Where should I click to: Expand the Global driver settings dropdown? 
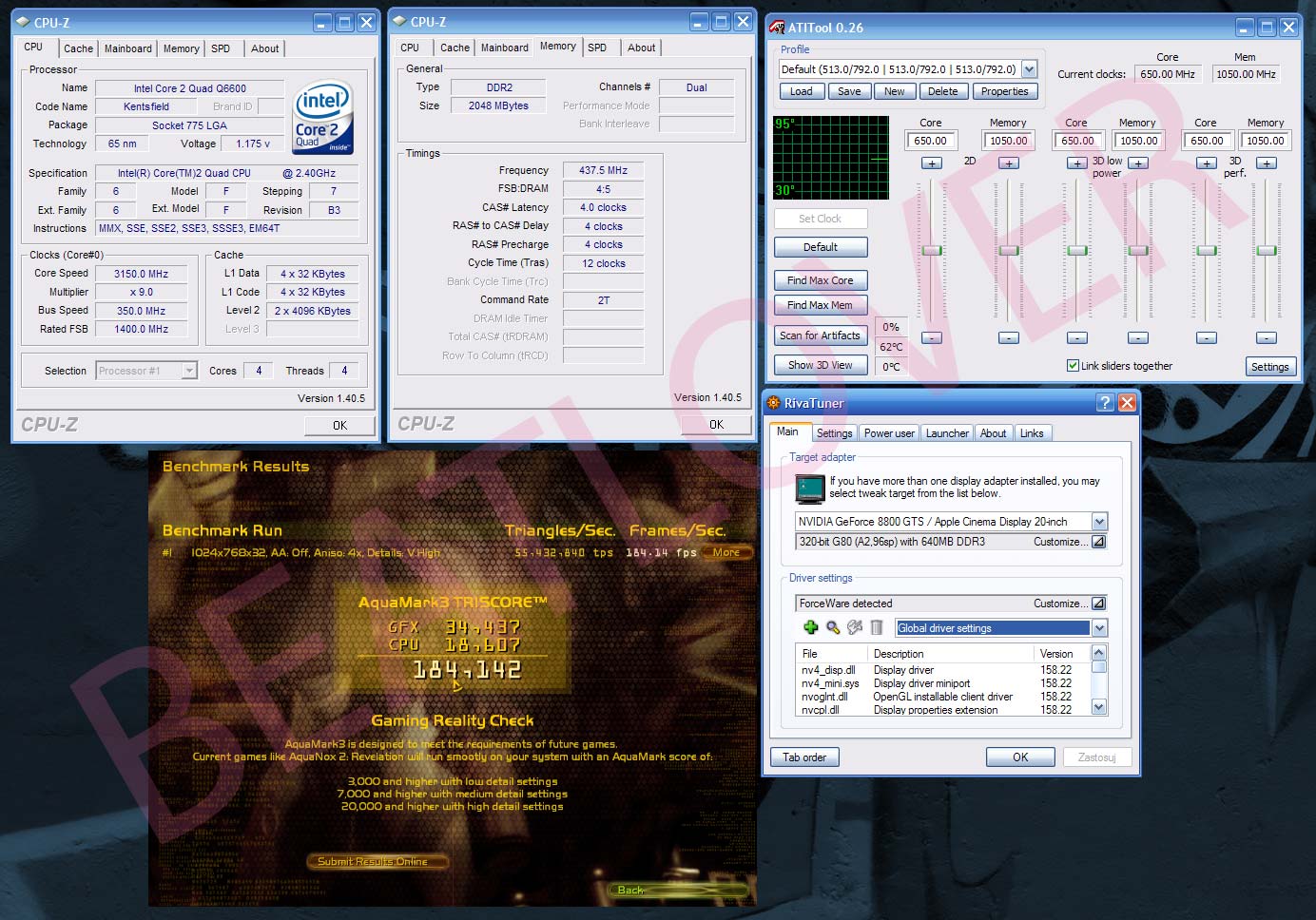click(1100, 628)
